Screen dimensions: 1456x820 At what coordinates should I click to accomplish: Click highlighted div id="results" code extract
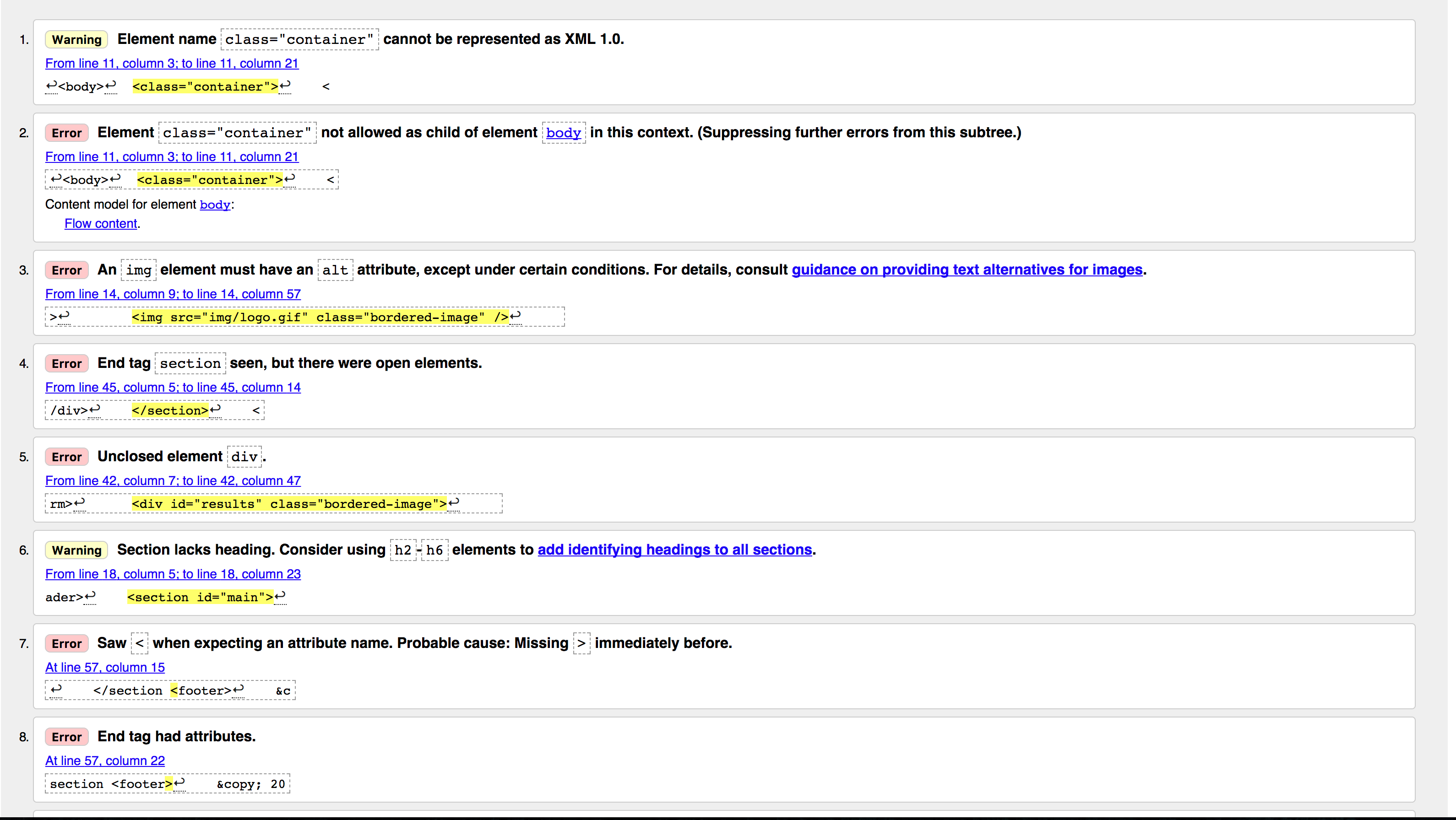point(288,504)
